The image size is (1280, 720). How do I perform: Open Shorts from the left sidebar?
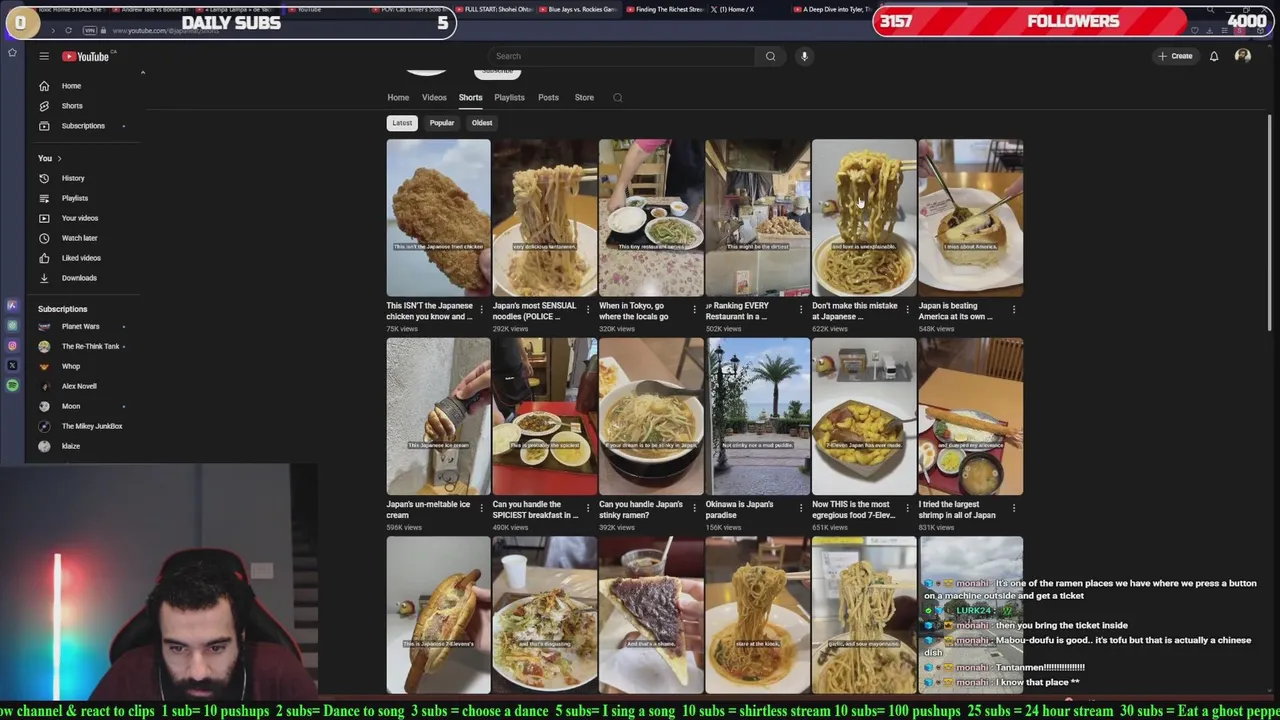[x=72, y=106]
